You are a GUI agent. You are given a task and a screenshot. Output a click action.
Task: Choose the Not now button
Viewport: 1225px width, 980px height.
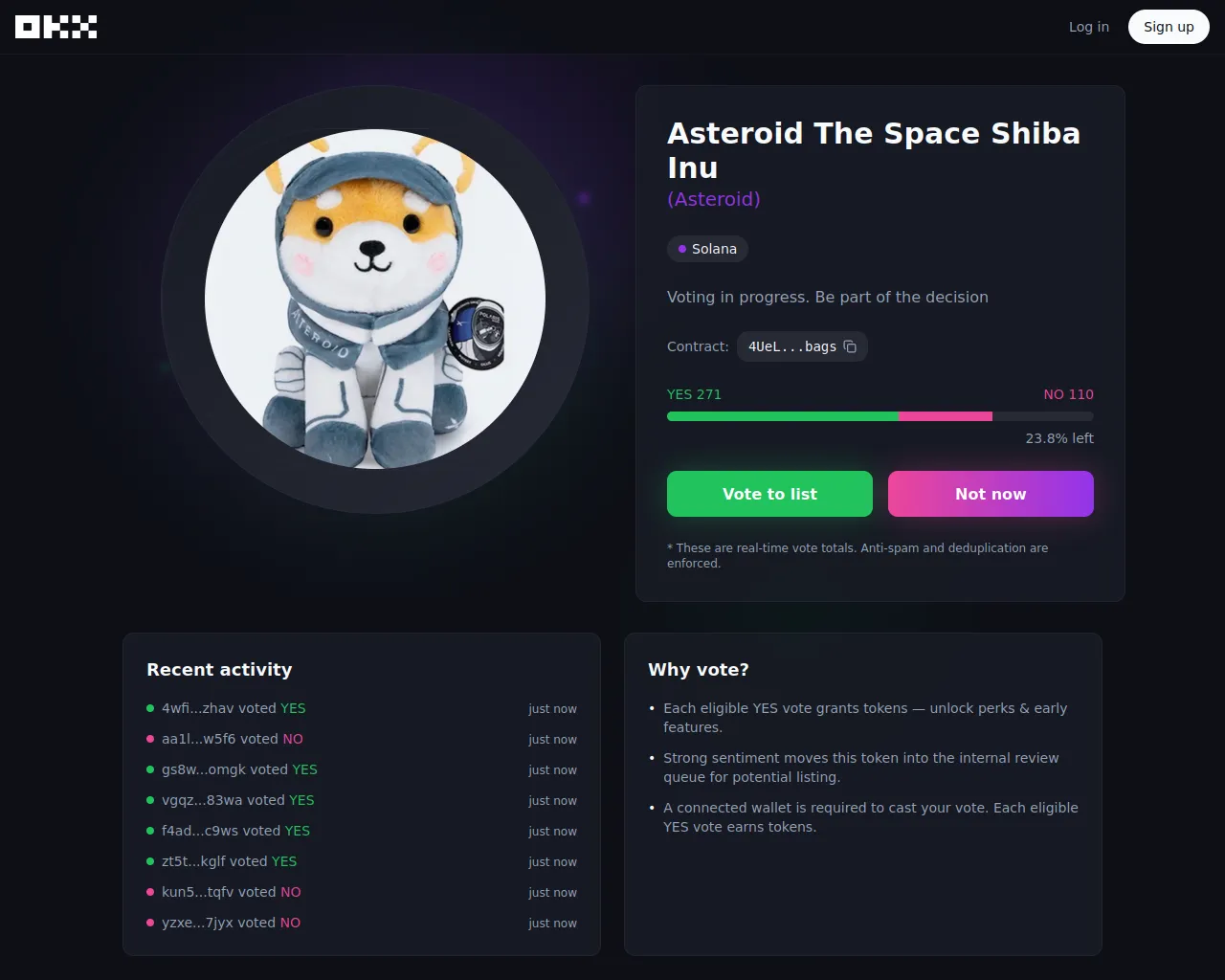coord(991,494)
